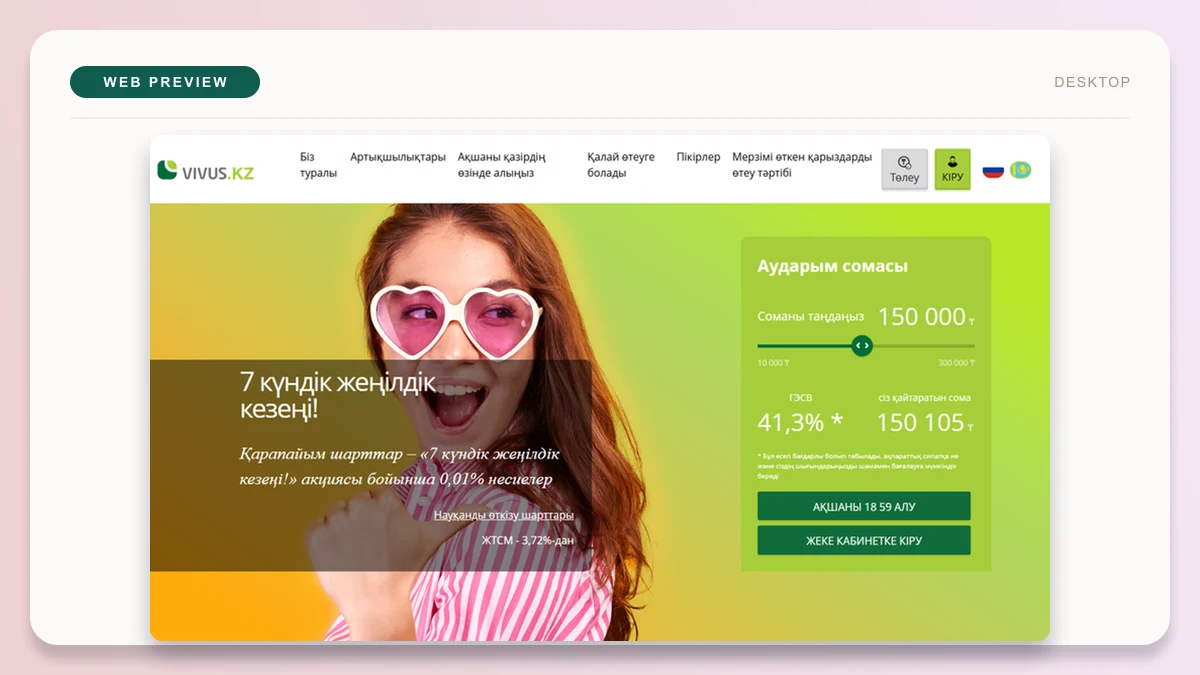
Task: Open the Артықшылықтары menu item
Action: coord(398,157)
